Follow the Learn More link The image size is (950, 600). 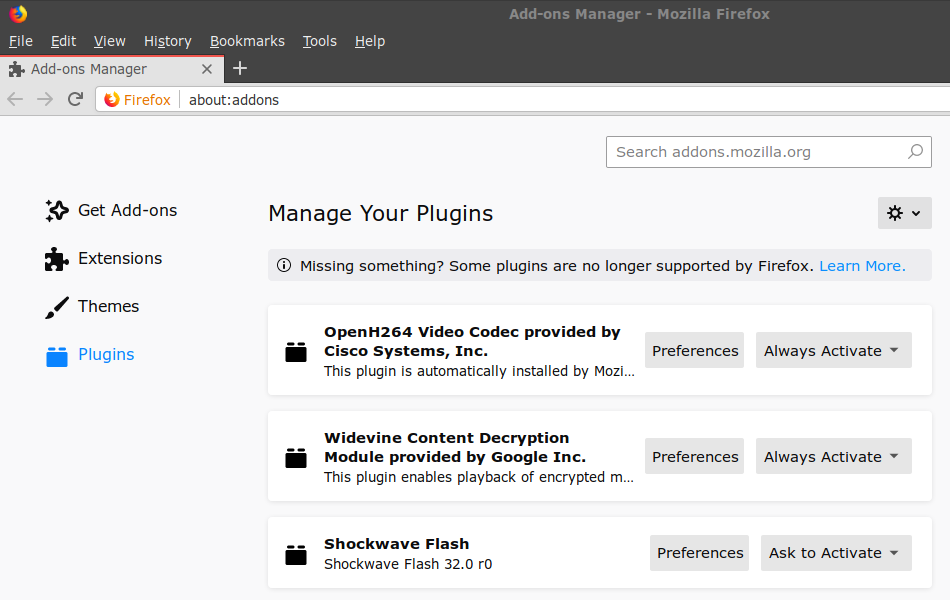coord(862,265)
